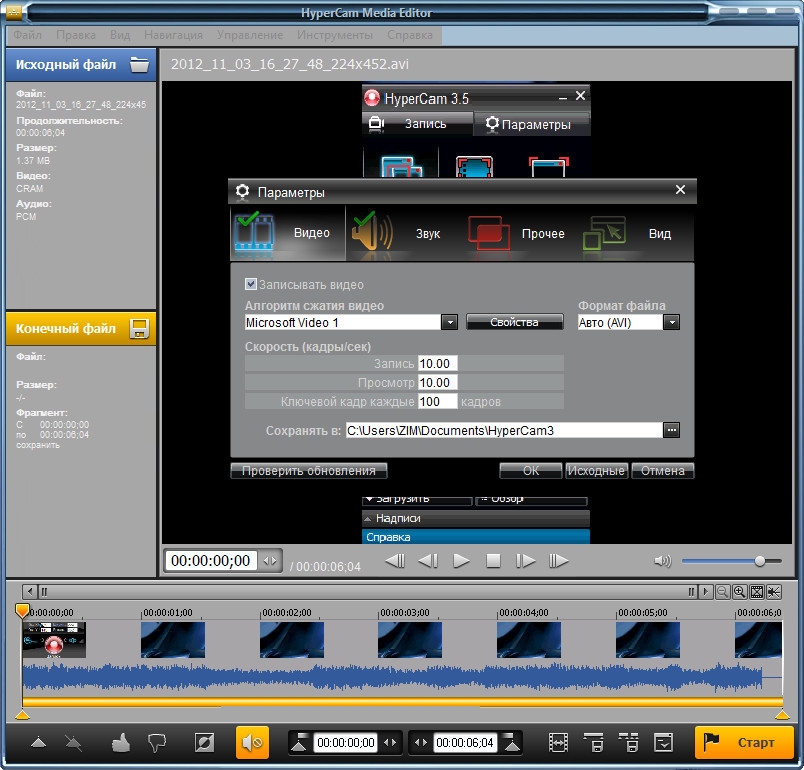Toggle the orange mute audio button

pyautogui.click(x=252, y=743)
